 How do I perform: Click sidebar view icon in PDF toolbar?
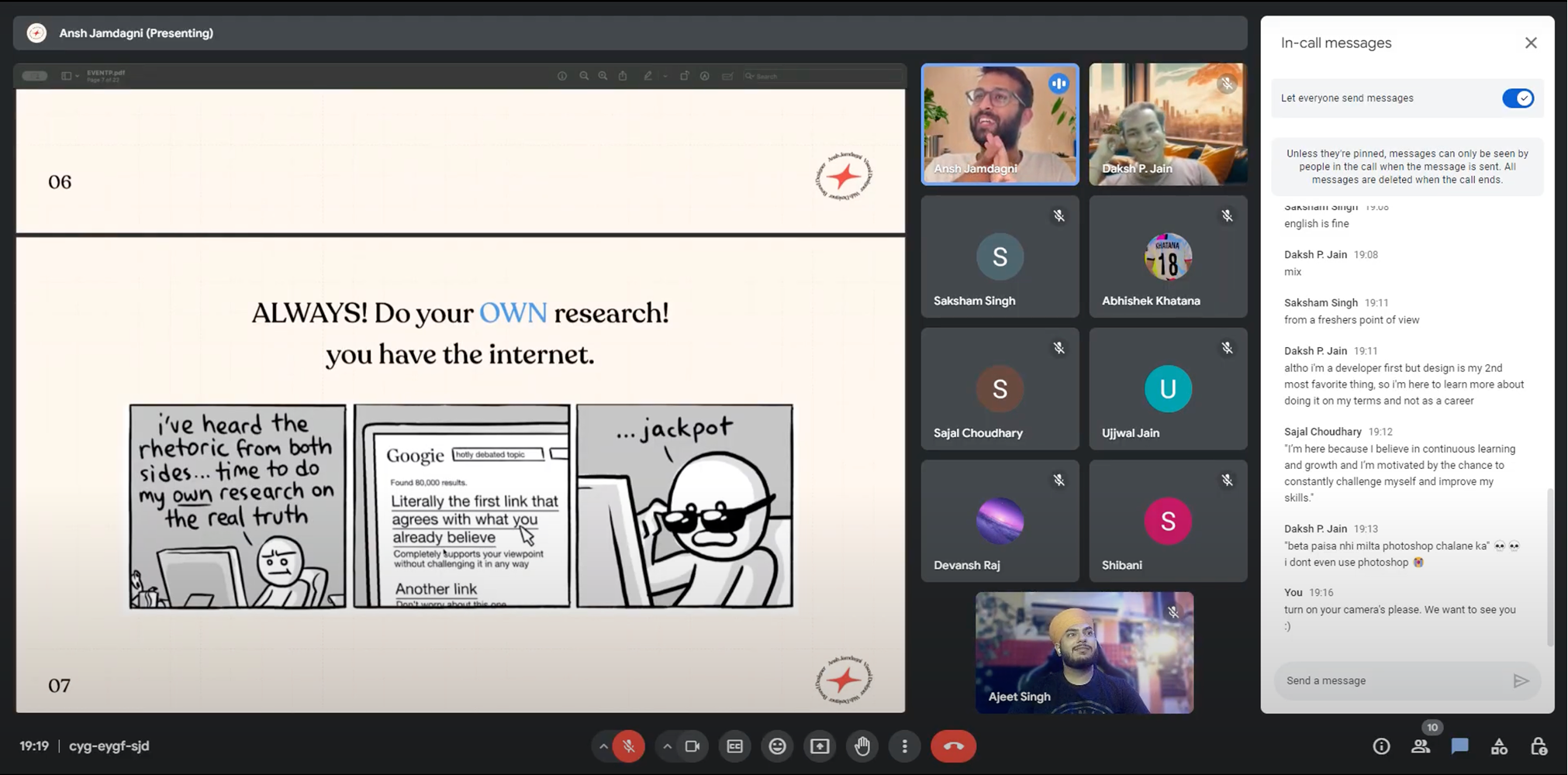tap(67, 76)
